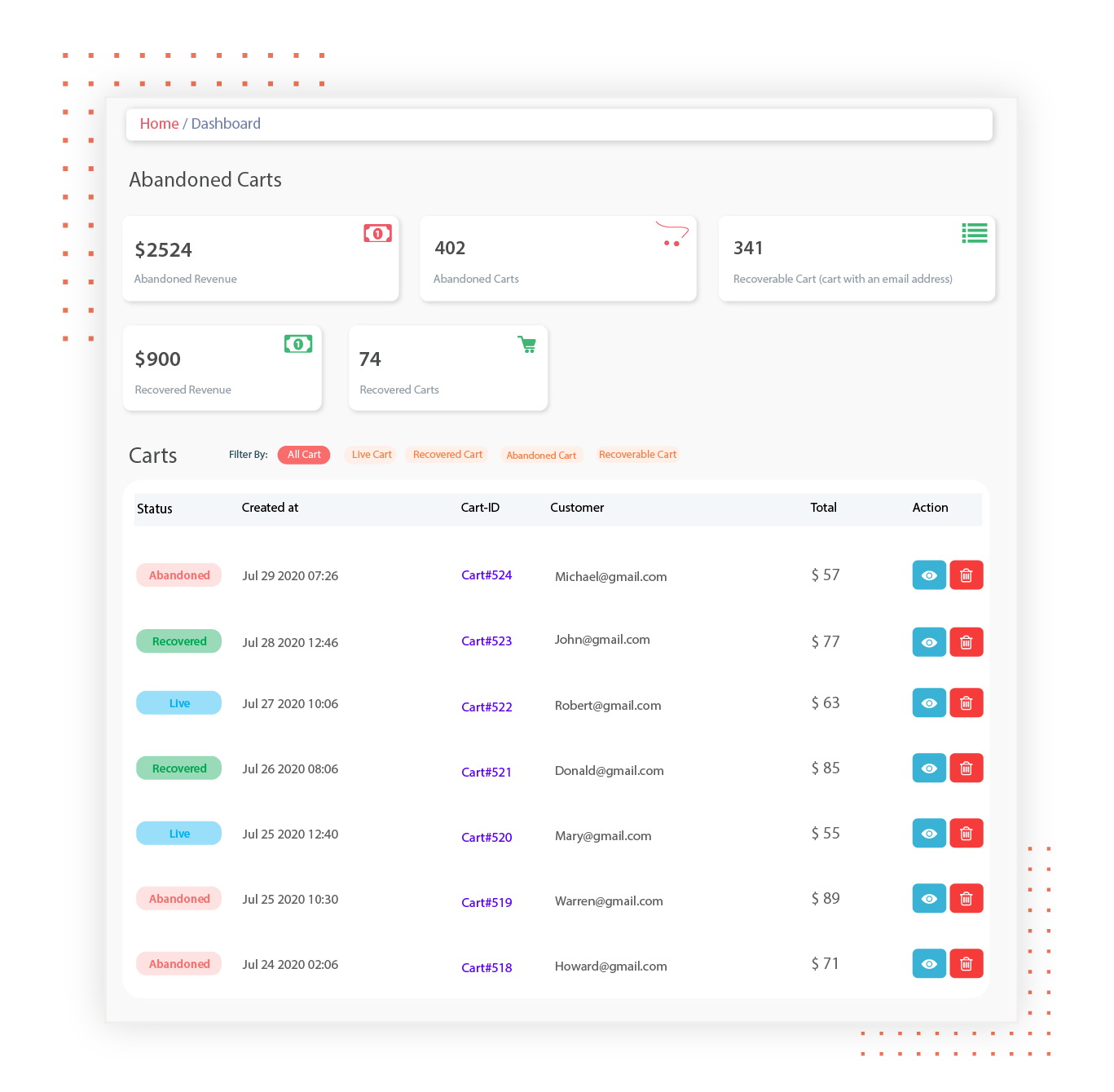Screen dimensions: 1114x1092
Task: View cart details for Cart#520
Action: click(929, 833)
